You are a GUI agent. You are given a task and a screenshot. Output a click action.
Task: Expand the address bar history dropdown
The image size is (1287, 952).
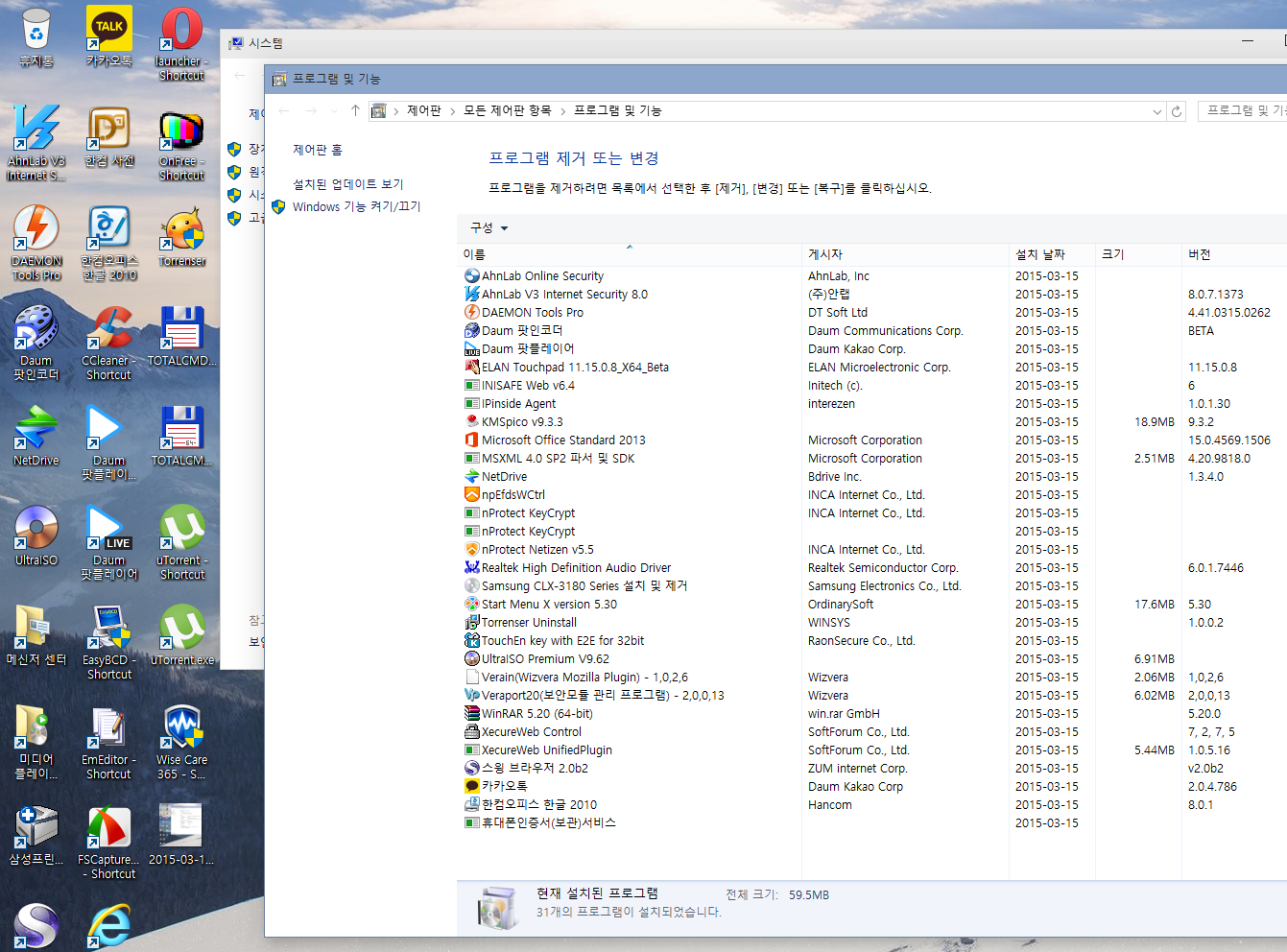point(1157,111)
